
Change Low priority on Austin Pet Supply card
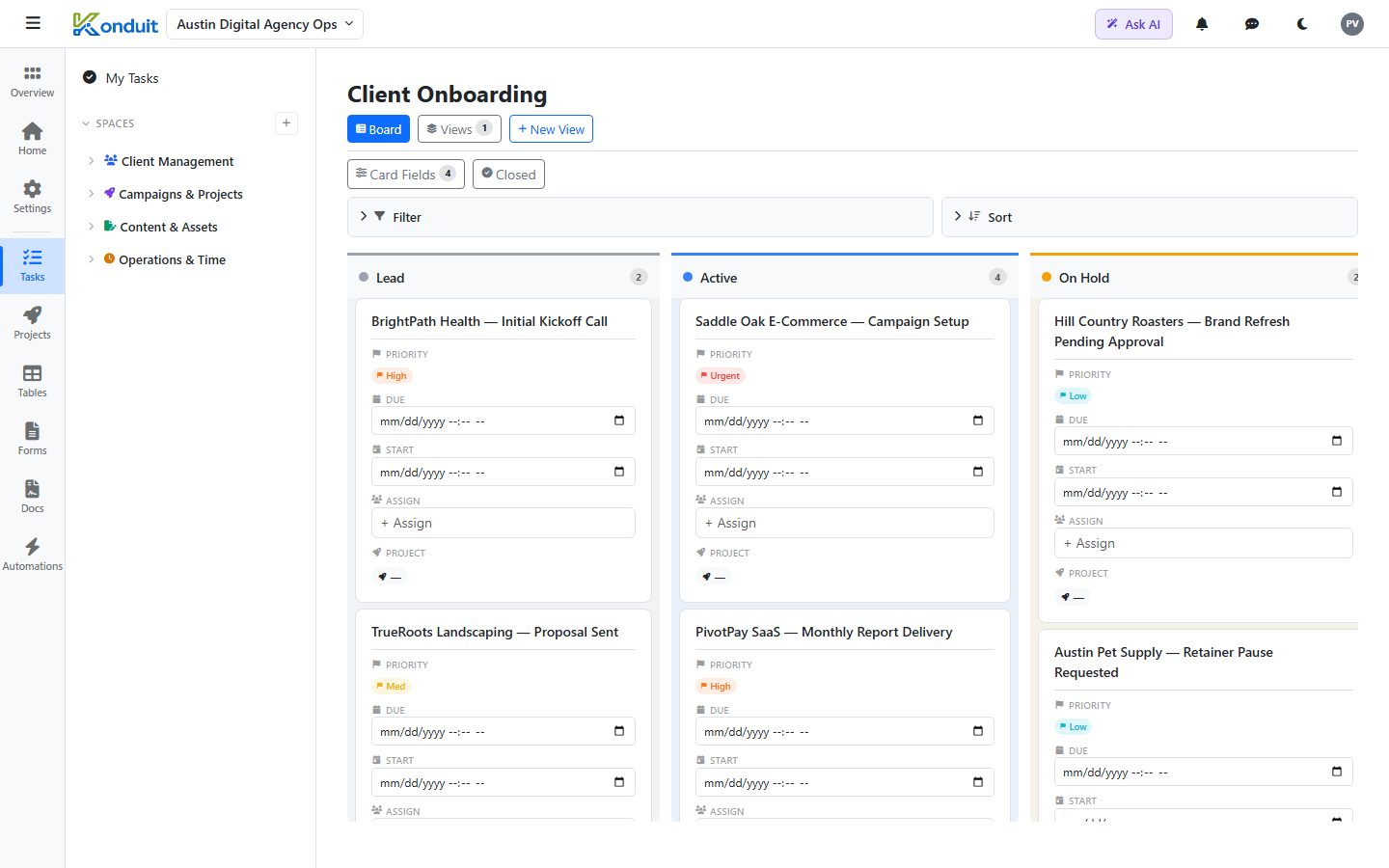1073,727
